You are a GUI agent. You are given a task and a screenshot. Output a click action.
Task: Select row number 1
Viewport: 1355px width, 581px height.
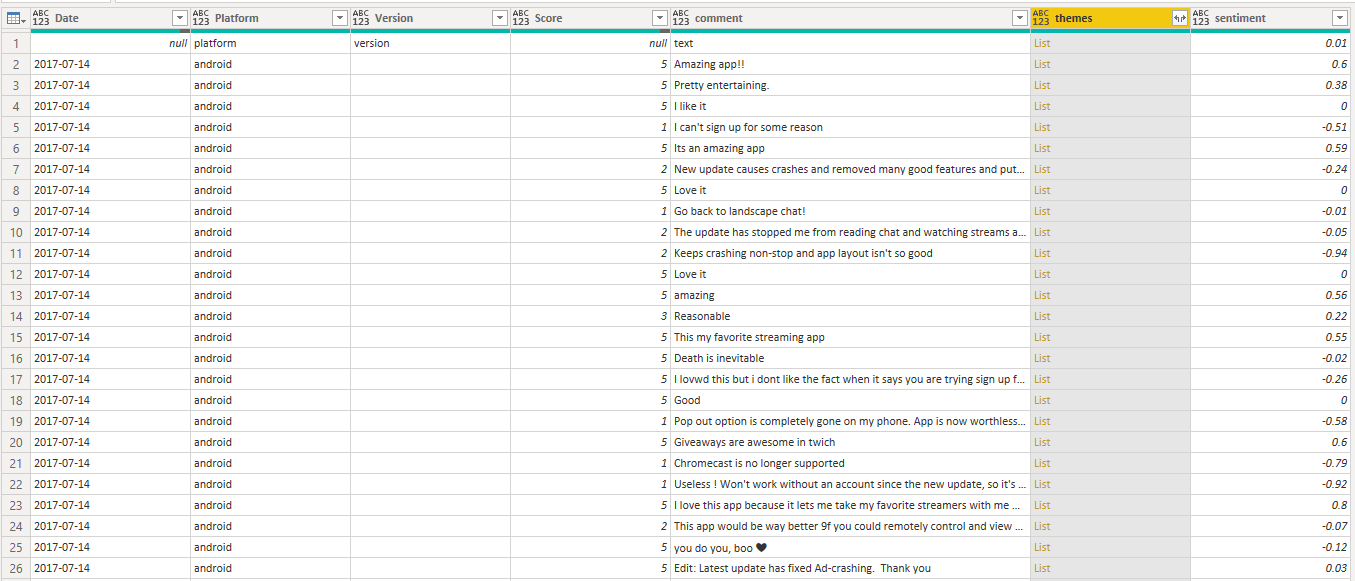click(x=15, y=43)
